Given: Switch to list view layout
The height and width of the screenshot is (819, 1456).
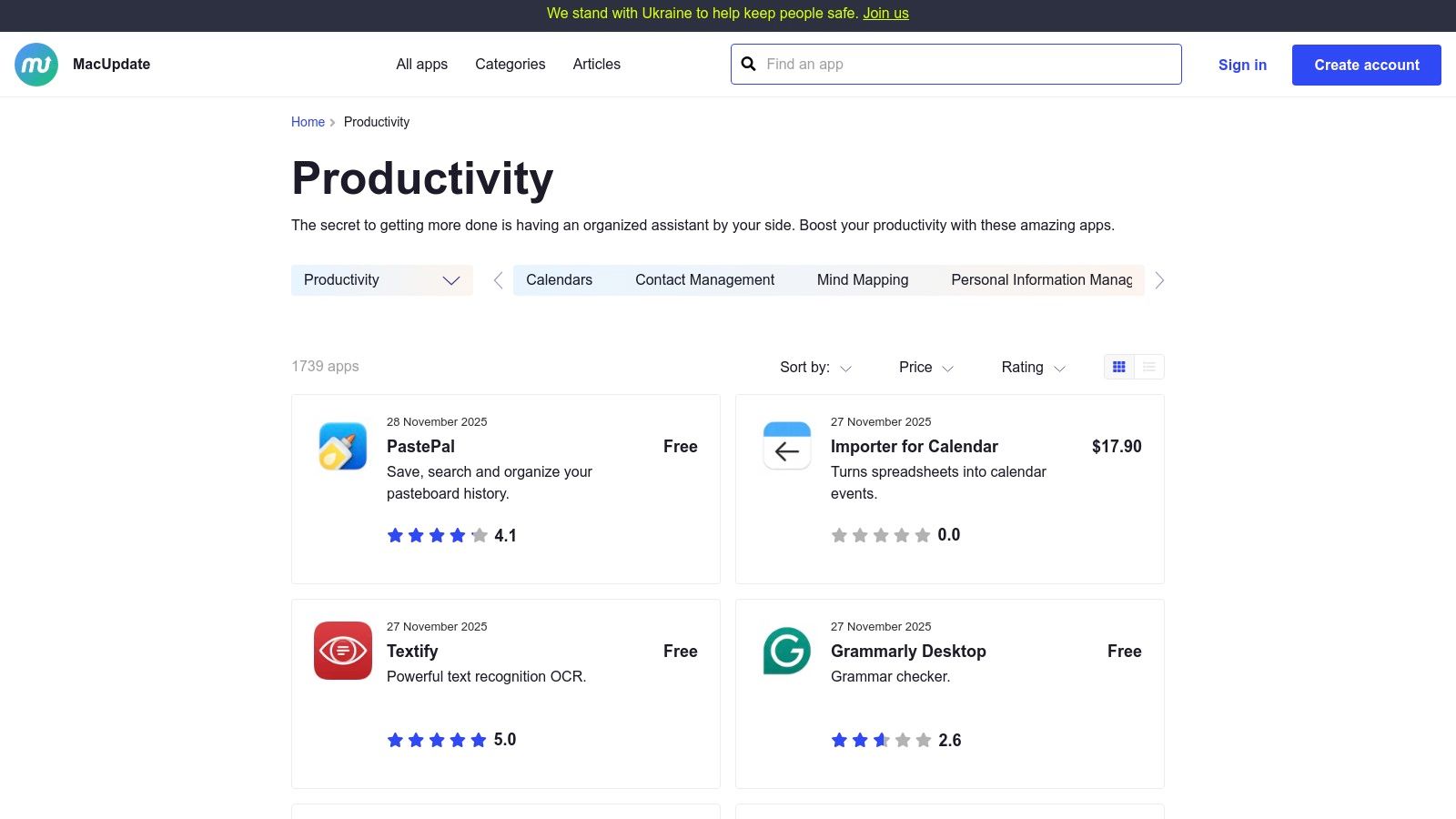Looking at the screenshot, I should click(x=1149, y=367).
